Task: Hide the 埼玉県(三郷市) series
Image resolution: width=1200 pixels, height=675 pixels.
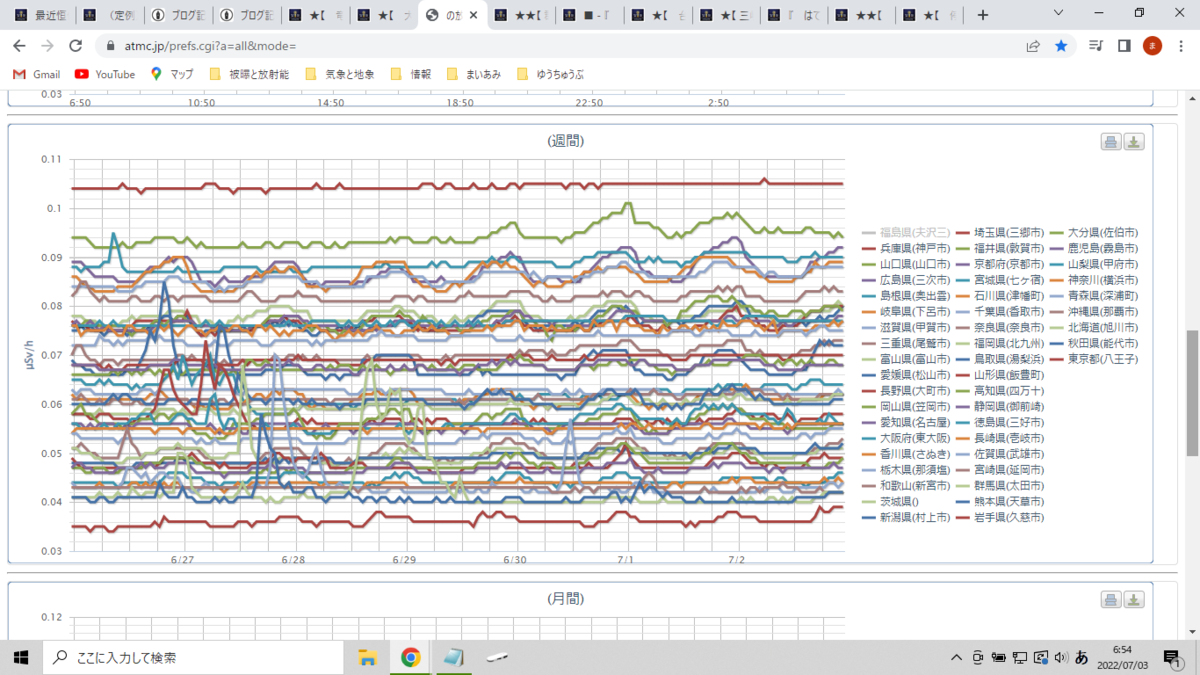Action: click(1001, 232)
